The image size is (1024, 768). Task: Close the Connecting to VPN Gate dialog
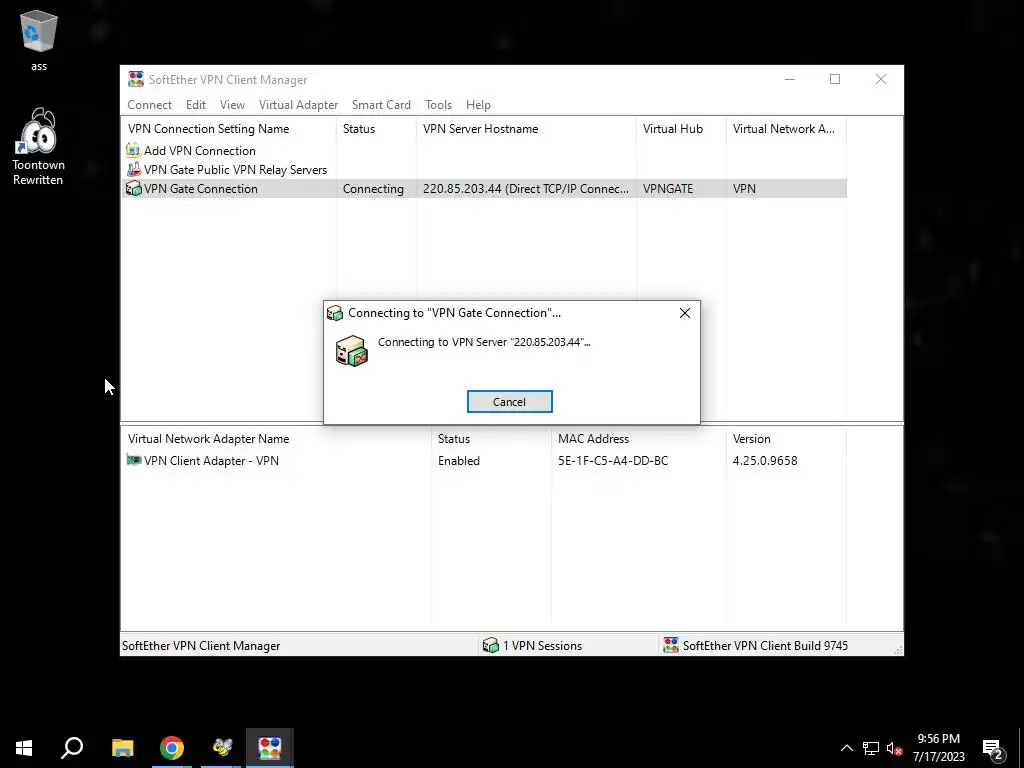pyautogui.click(x=684, y=313)
